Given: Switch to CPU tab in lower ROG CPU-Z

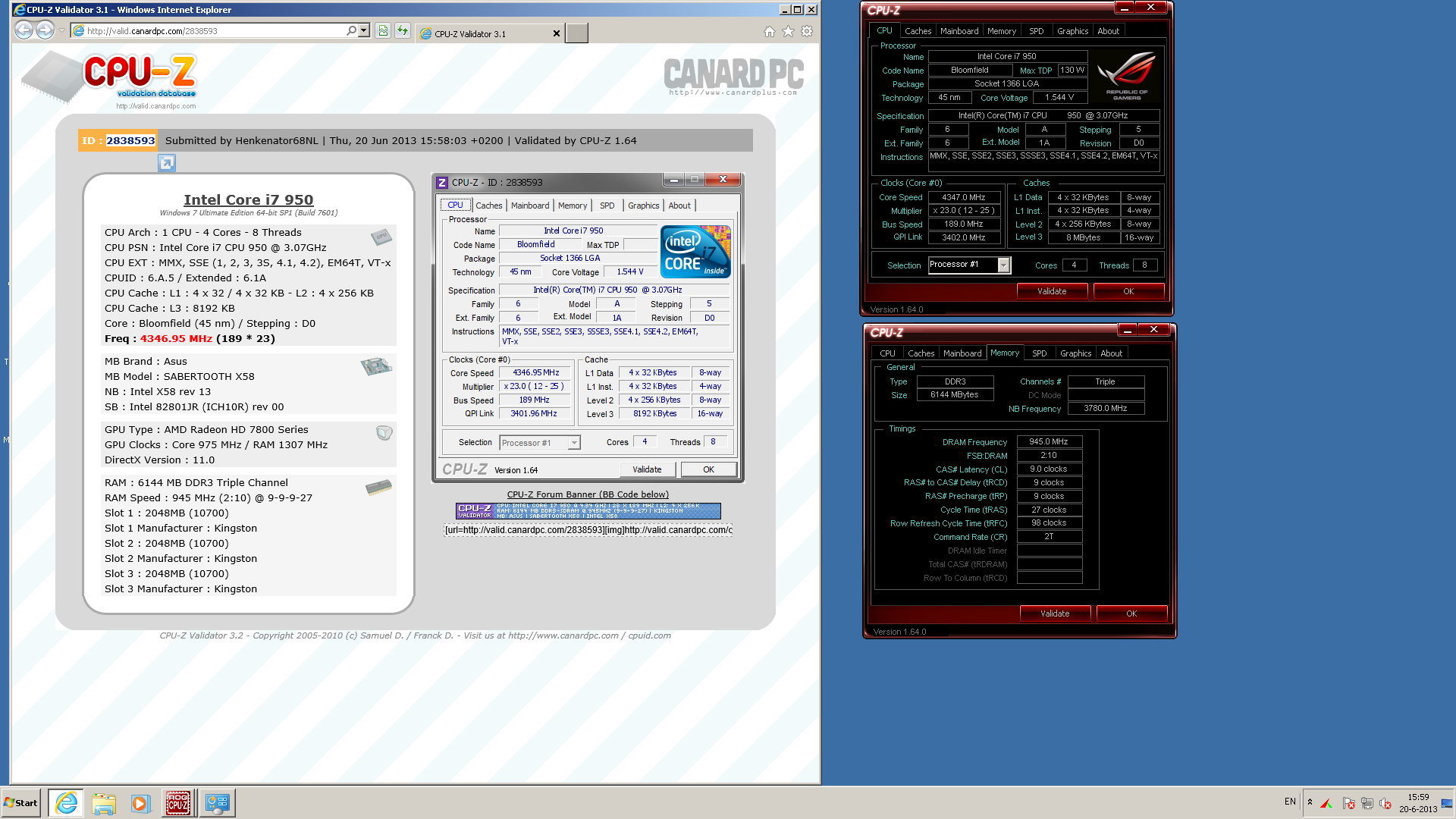Looking at the screenshot, I should (887, 353).
